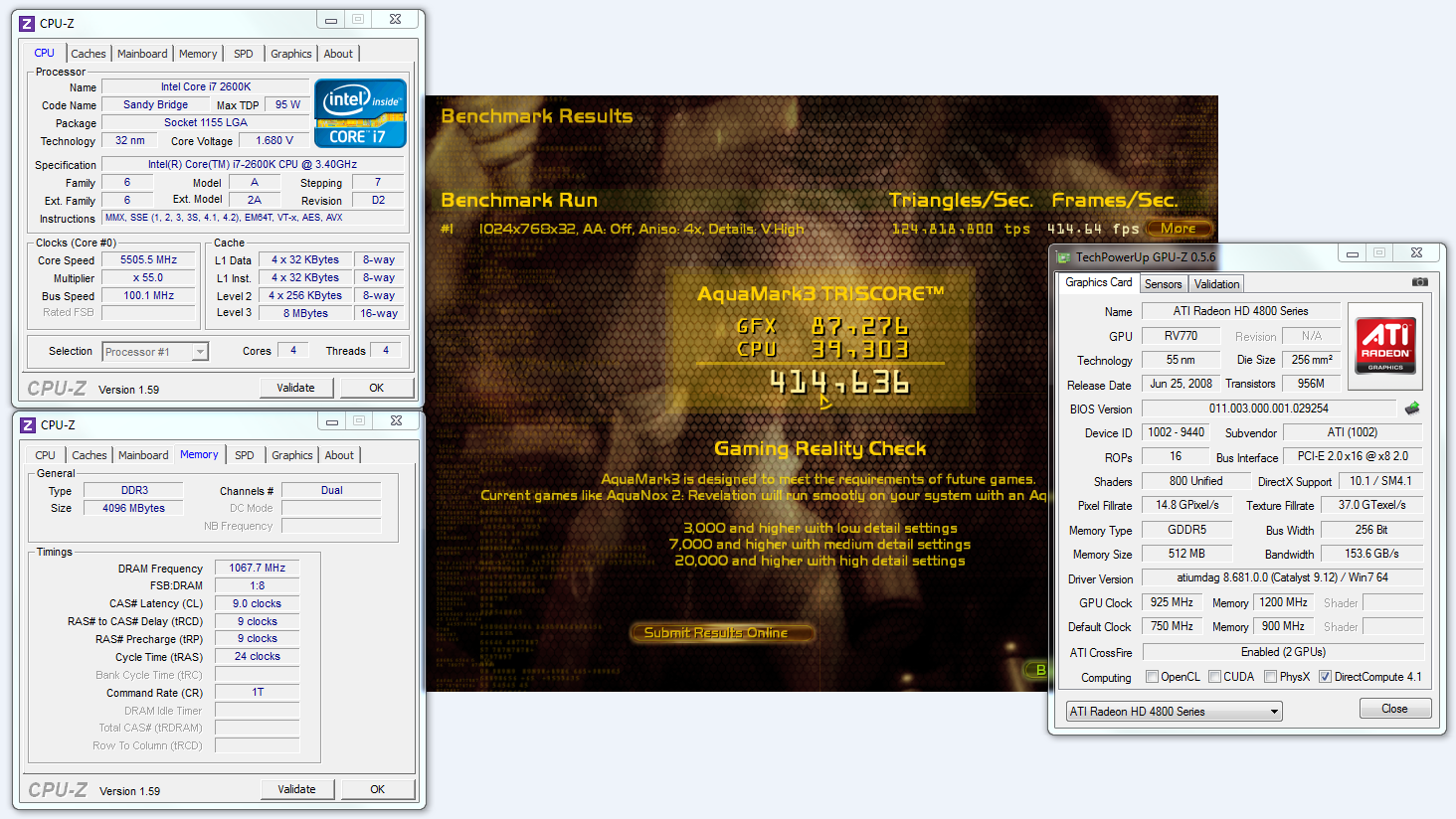
Task: Switch to Sensors tab in GPU-Z
Action: pos(1163,284)
